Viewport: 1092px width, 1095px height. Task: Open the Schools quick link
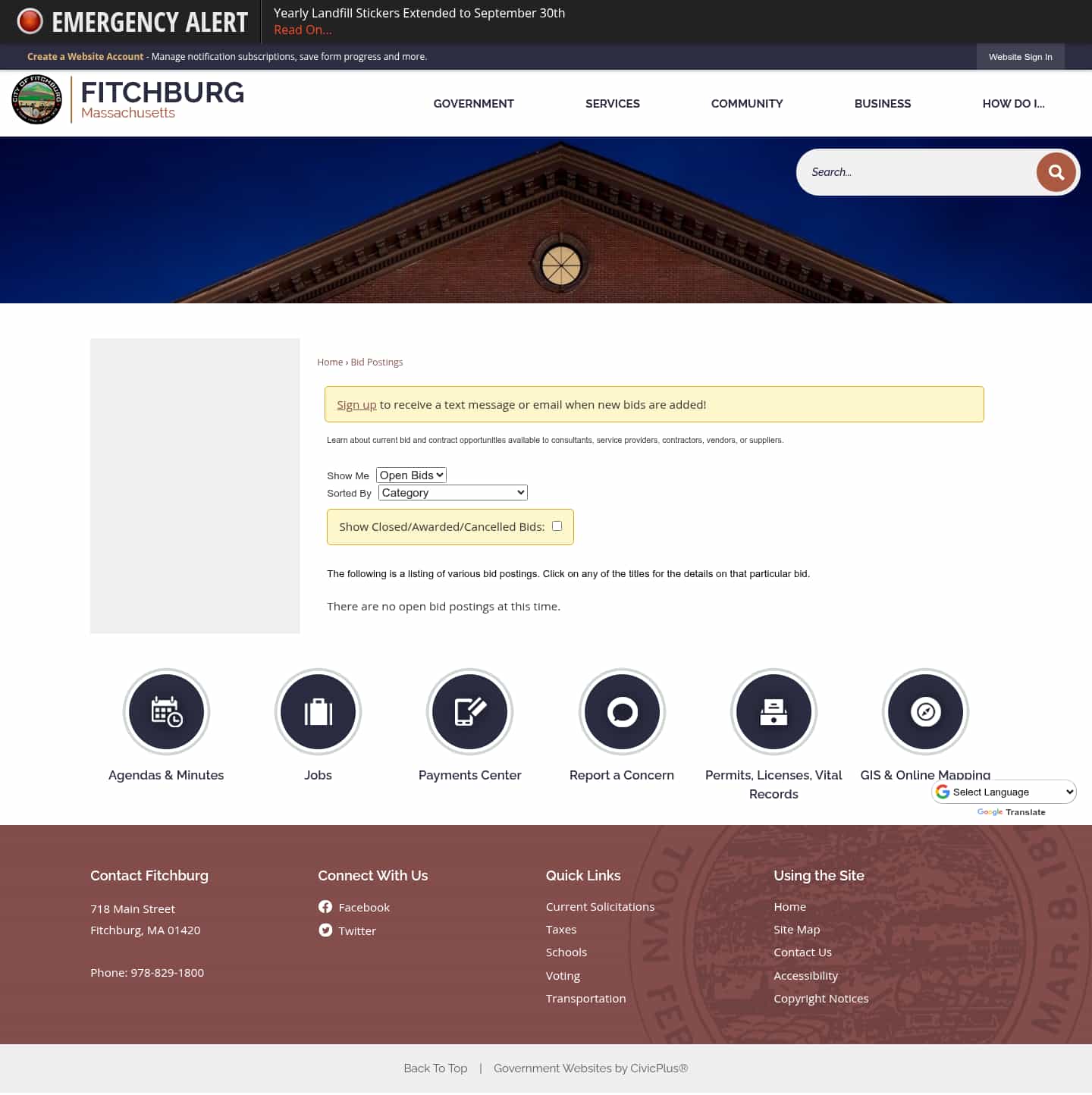point(566,952)
